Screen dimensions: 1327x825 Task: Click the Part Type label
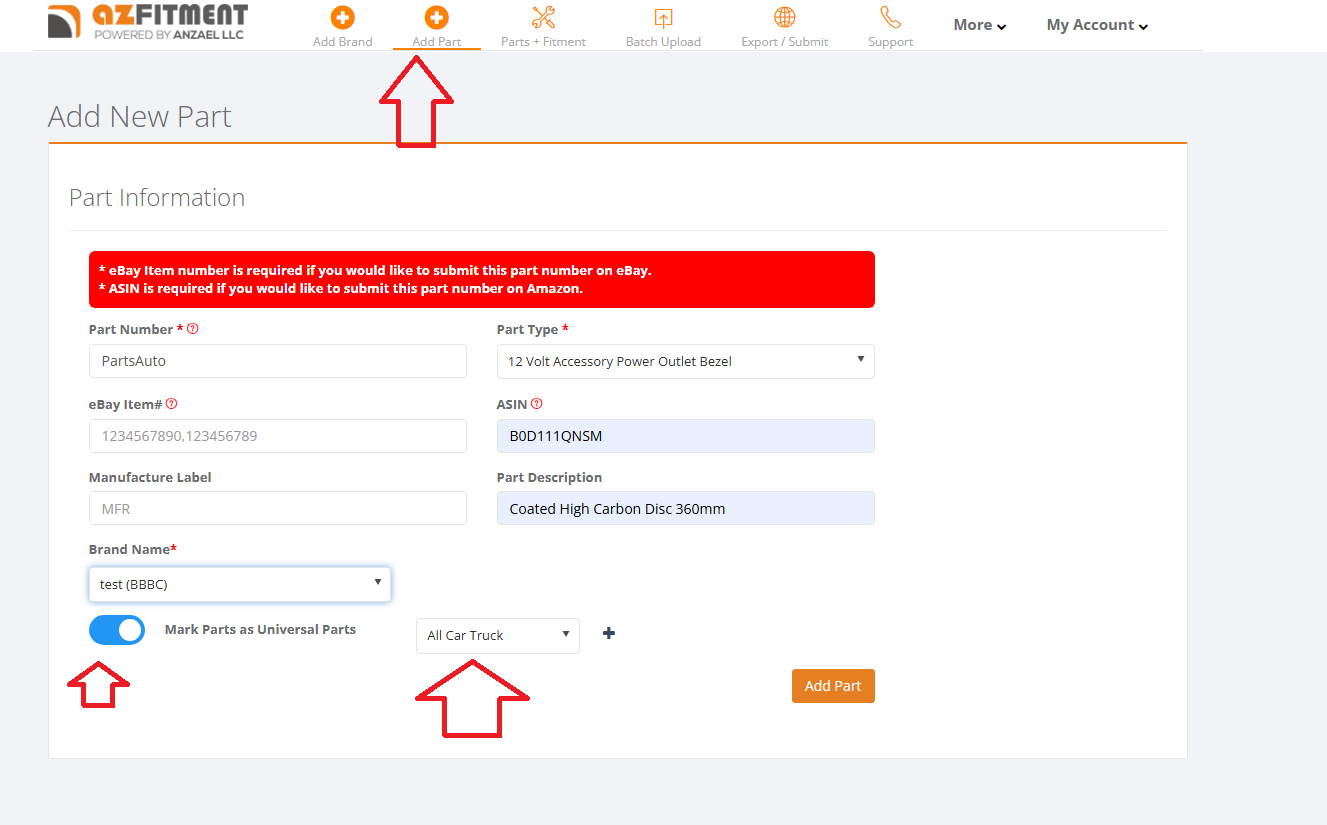coord(532,329)
